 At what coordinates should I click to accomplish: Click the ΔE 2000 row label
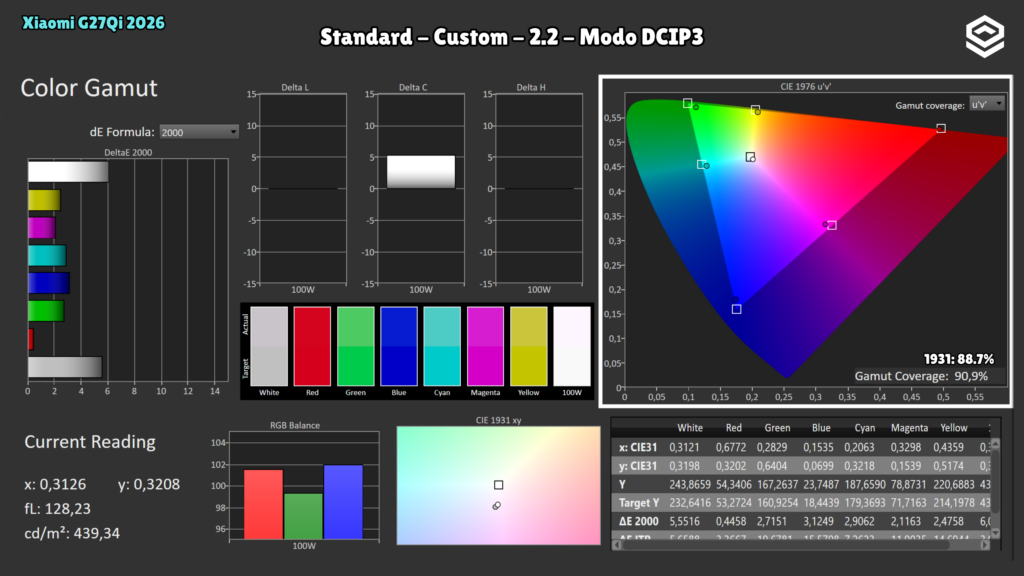pyautogui.click(x=639, y=521)
